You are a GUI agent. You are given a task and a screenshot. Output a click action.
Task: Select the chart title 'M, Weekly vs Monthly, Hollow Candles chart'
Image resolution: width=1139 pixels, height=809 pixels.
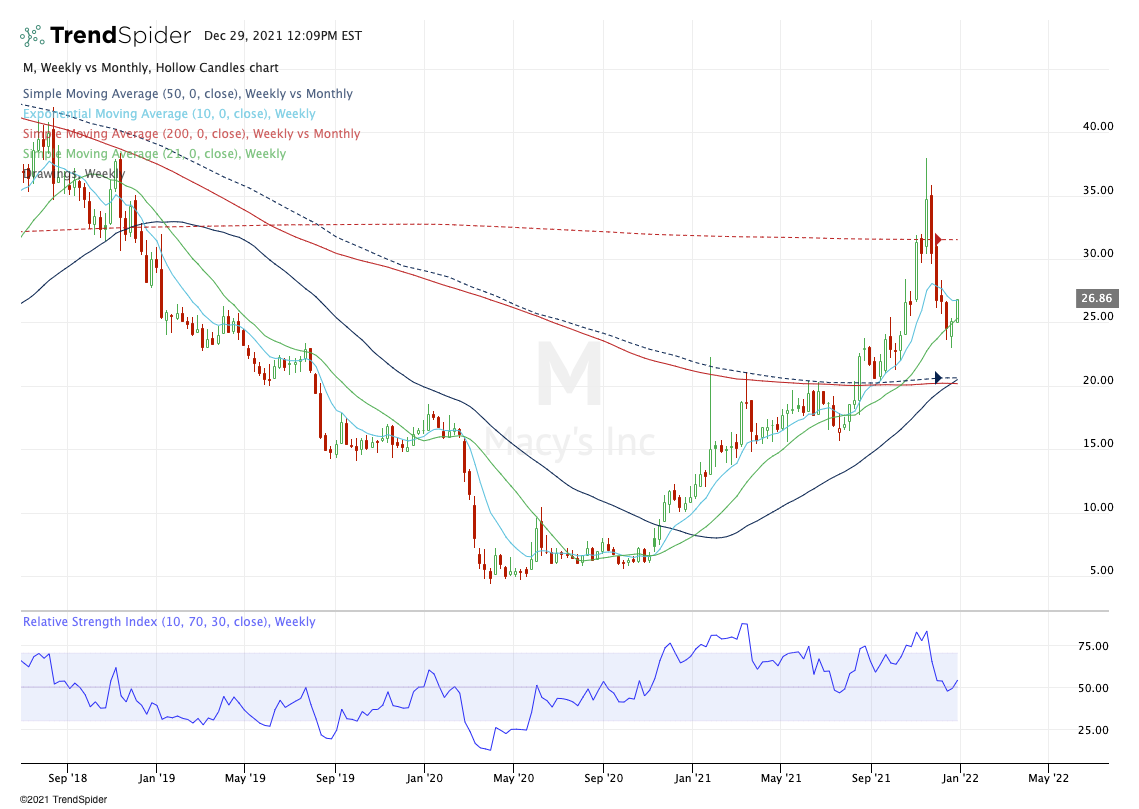[x=150, y=68]
